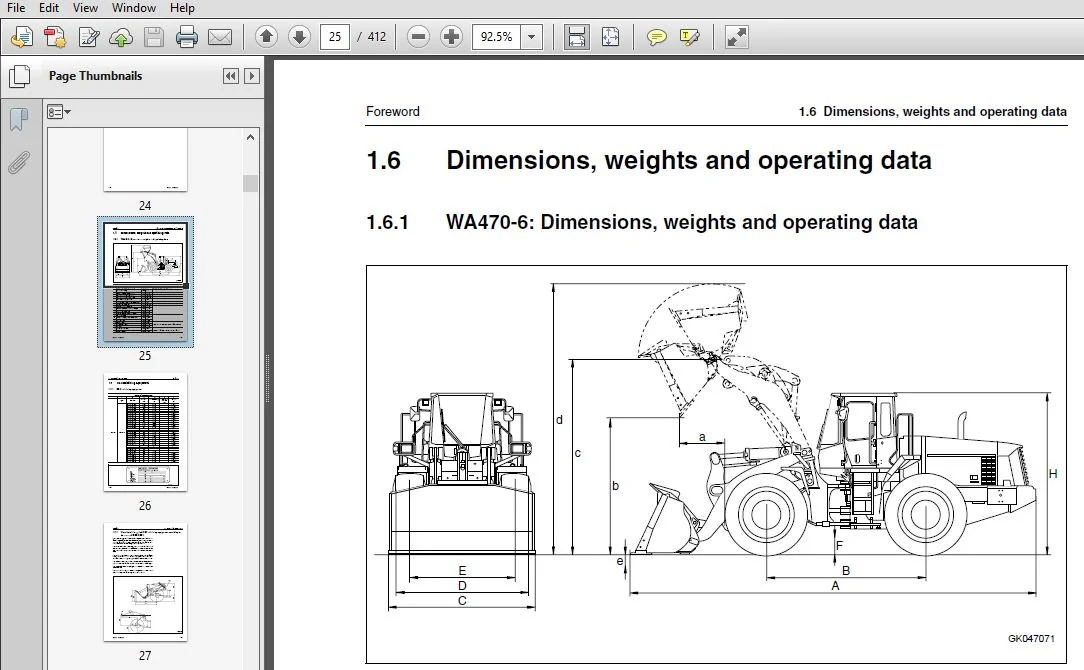
Task: Click the Add sticky note comment icon
Action: tap(657, 37)
